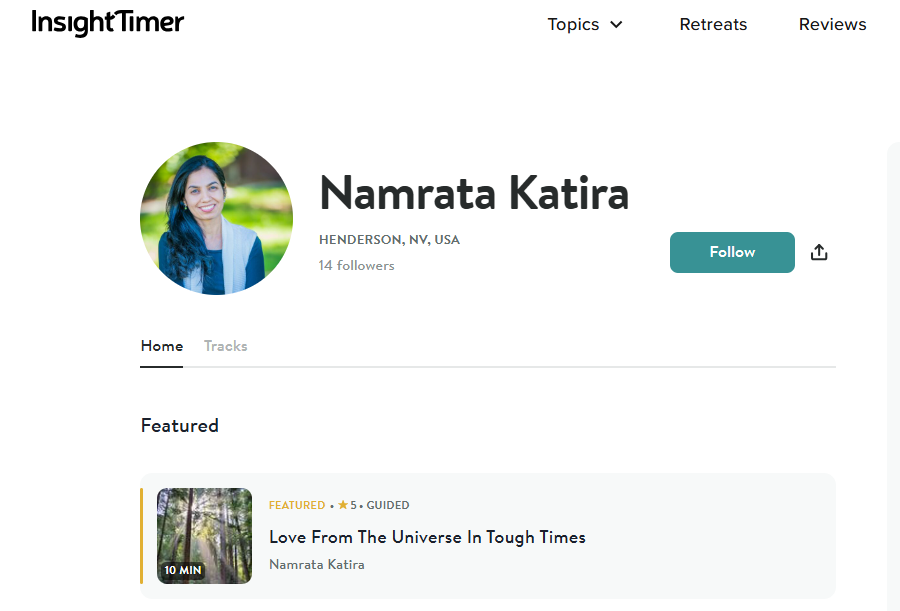Viewport: 900px width, 611px height.
Task: Follow Namrata Katira
Action: (732, 252)
